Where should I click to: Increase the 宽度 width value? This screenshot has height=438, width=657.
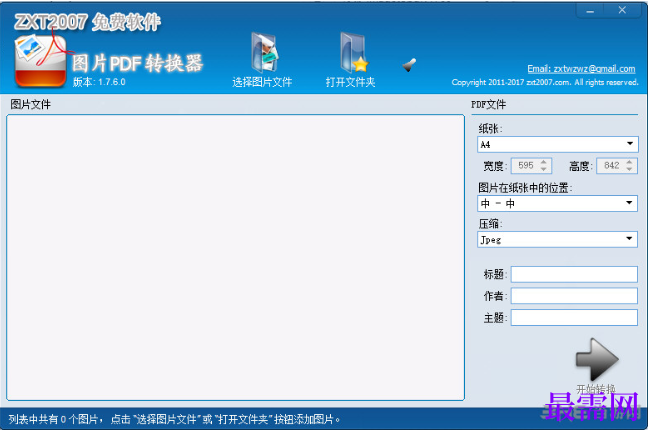544,162
